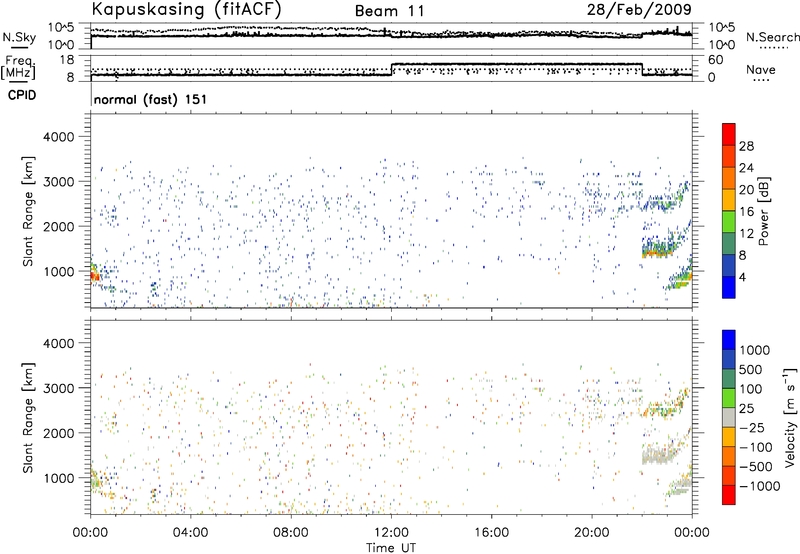
Task: Pick the orange 20–24 dB Power colorbar segment
Action: pos(729,178)
